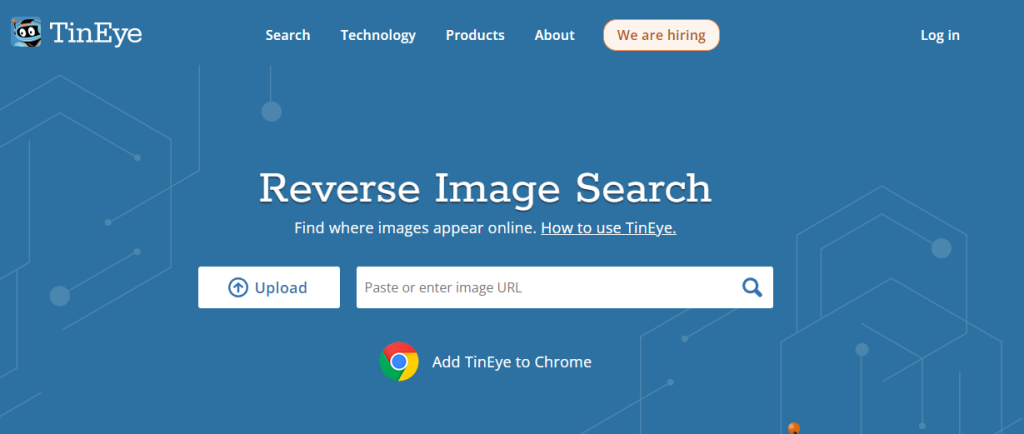This screenshot has width=1024, height=434.
Task: Select the Reverse Image Search heading text
Action: tap(485, 188)
